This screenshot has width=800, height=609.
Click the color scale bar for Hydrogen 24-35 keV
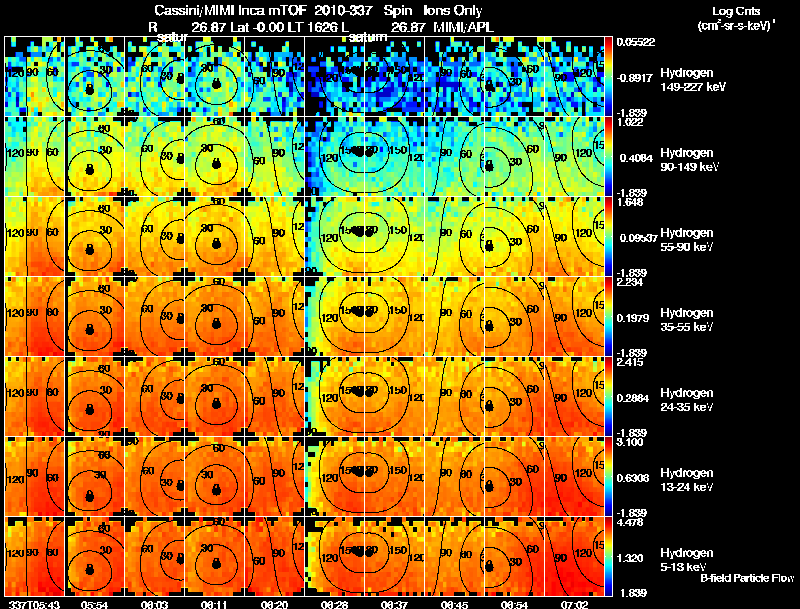point(609,397)
